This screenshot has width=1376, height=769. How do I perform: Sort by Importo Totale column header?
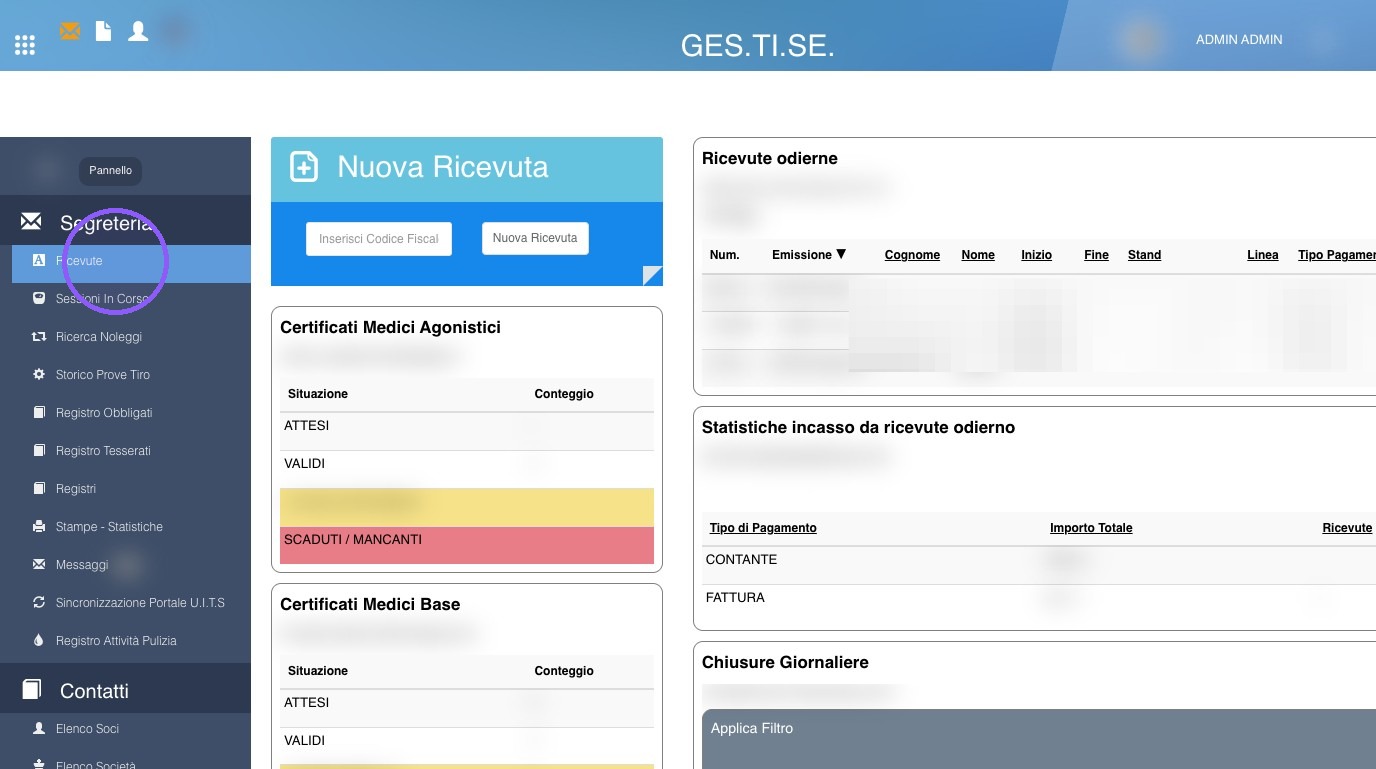(1091, 528)
